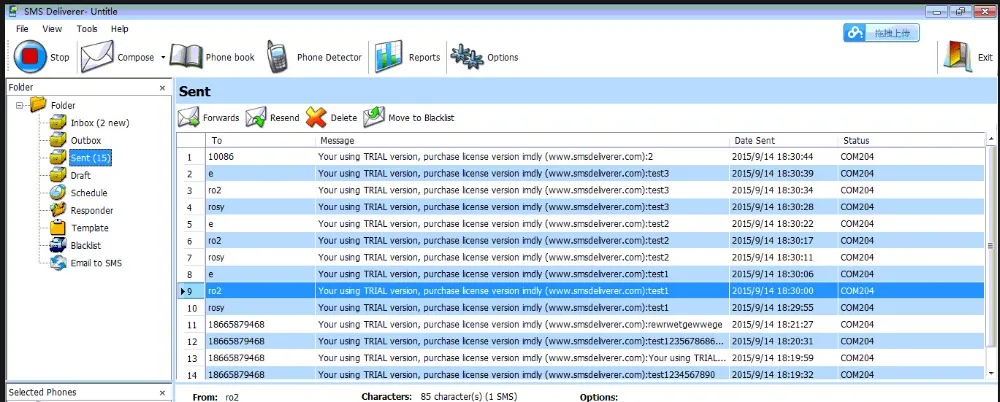The height and width of the screenshot is (402, 1000).
Task: Open Compose envelope icon
Action: 97,57
